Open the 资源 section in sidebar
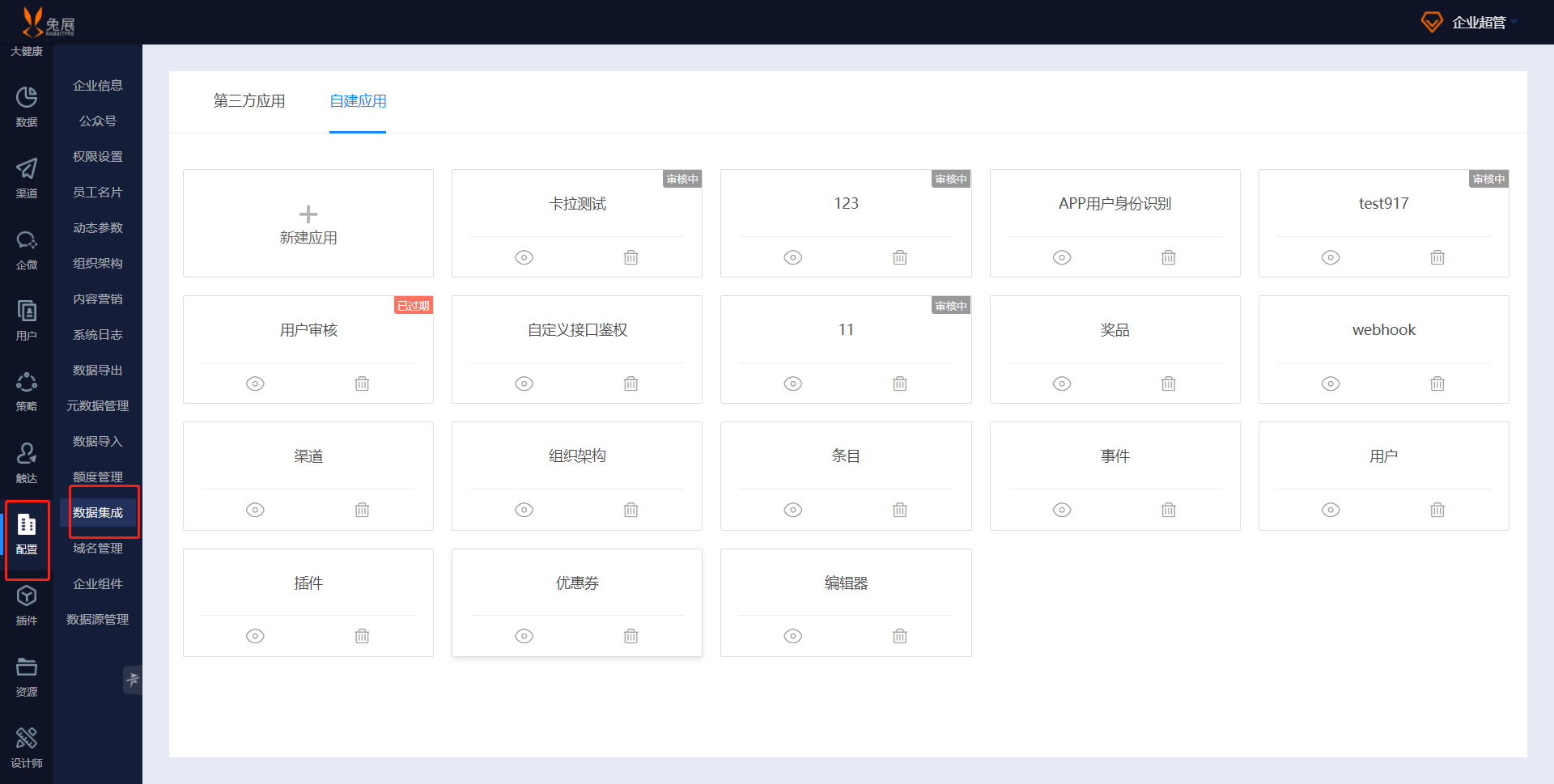This screenshot has width=1554, height=784. pyautogui.click(x=27, y=676)
